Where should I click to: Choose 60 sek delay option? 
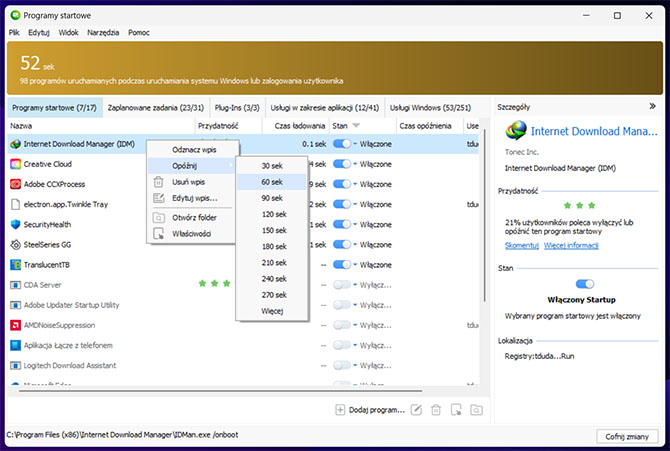pos(272,182)
